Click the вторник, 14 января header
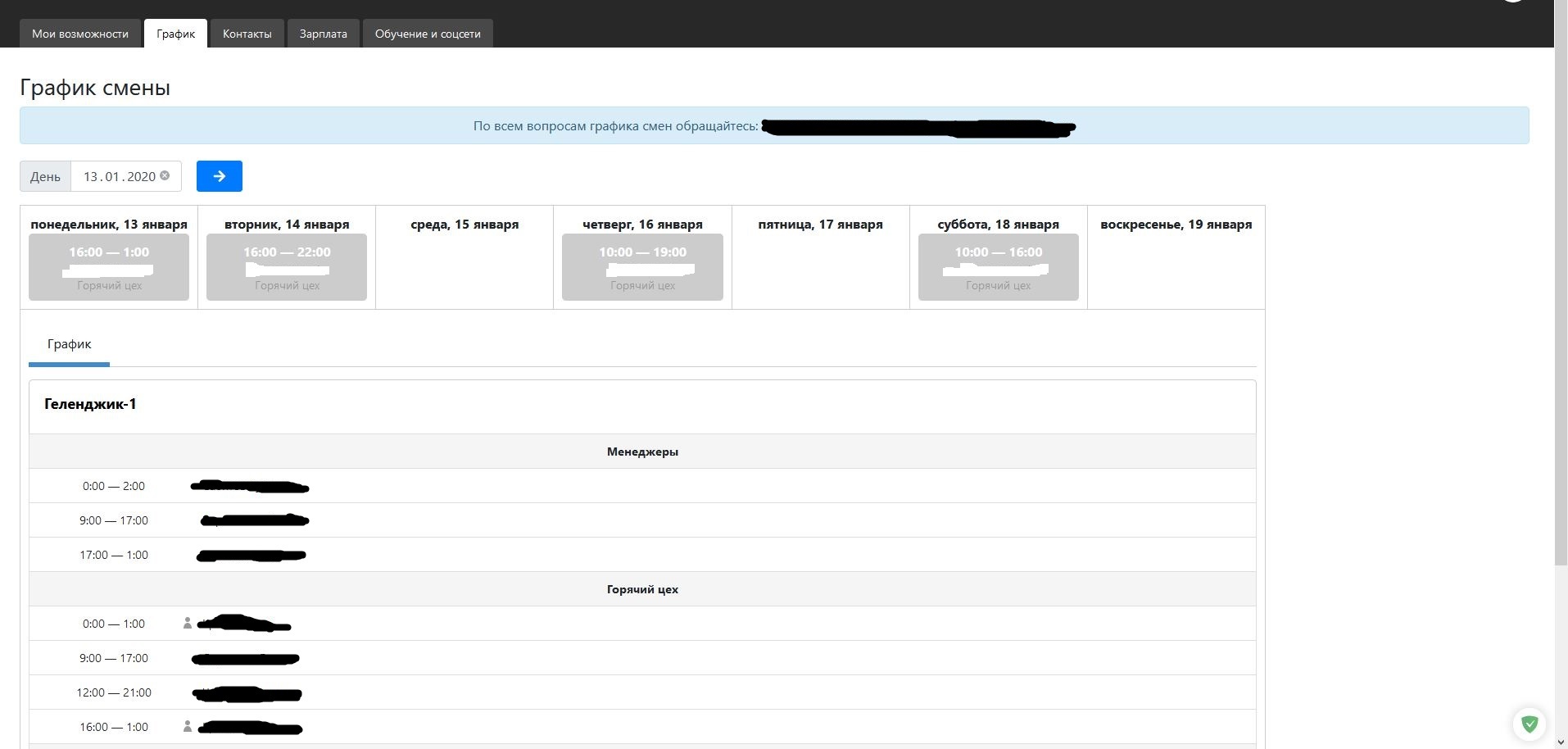The image size is (1568, 749). (x=287, y=225)
